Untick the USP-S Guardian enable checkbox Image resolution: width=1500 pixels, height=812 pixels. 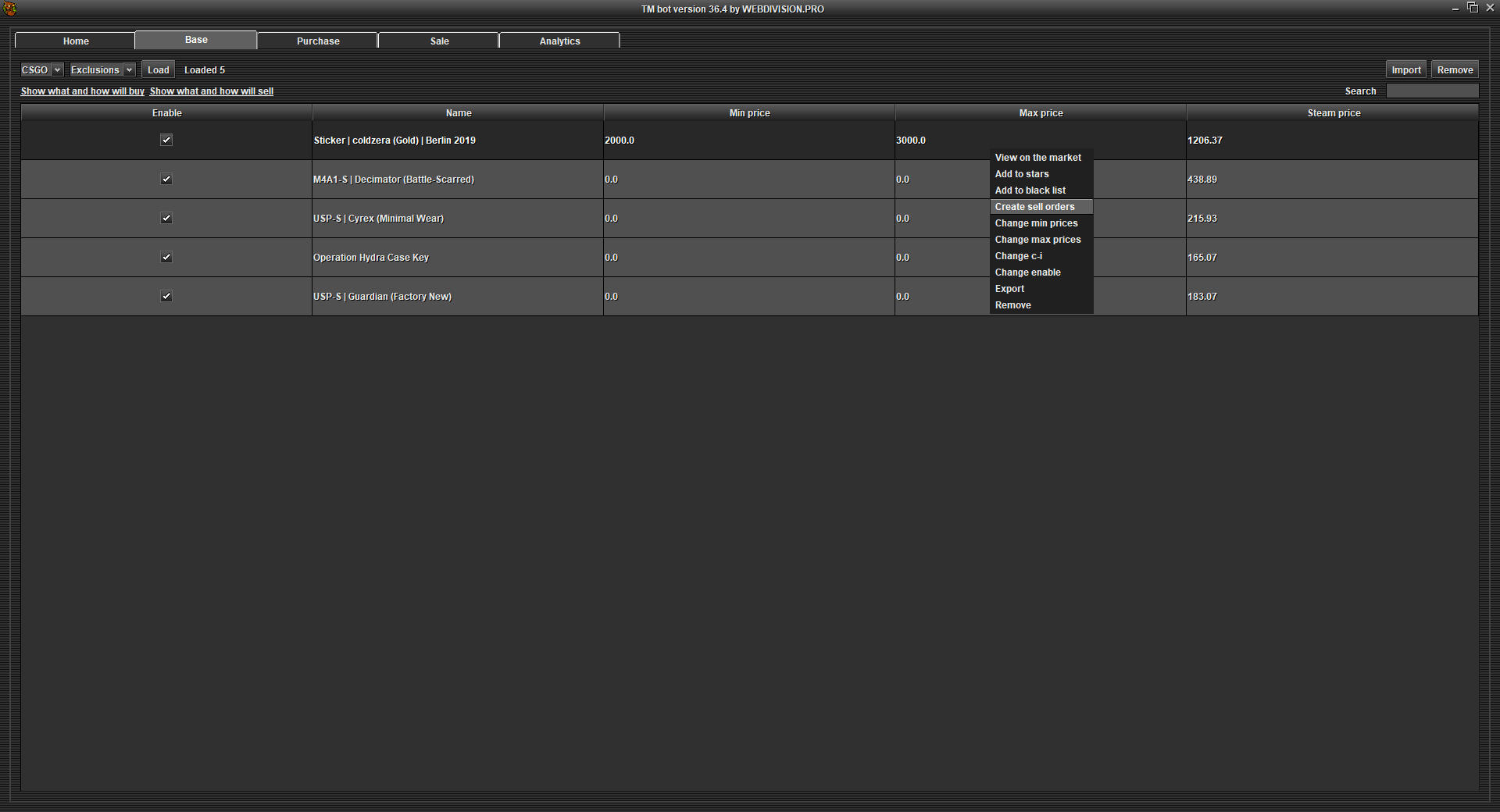(166, 296)
